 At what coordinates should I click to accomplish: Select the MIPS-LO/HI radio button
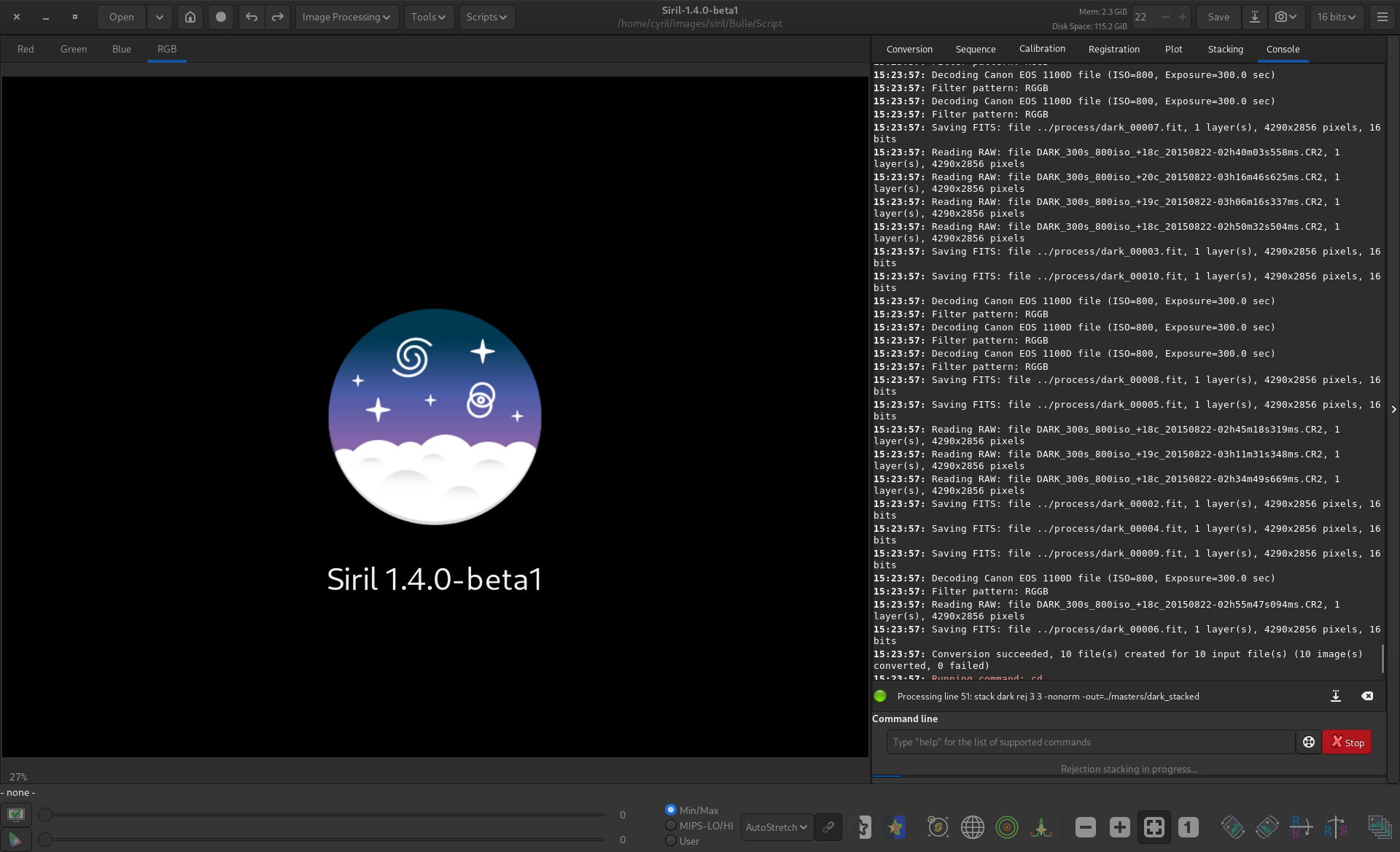tap(671, 825)
